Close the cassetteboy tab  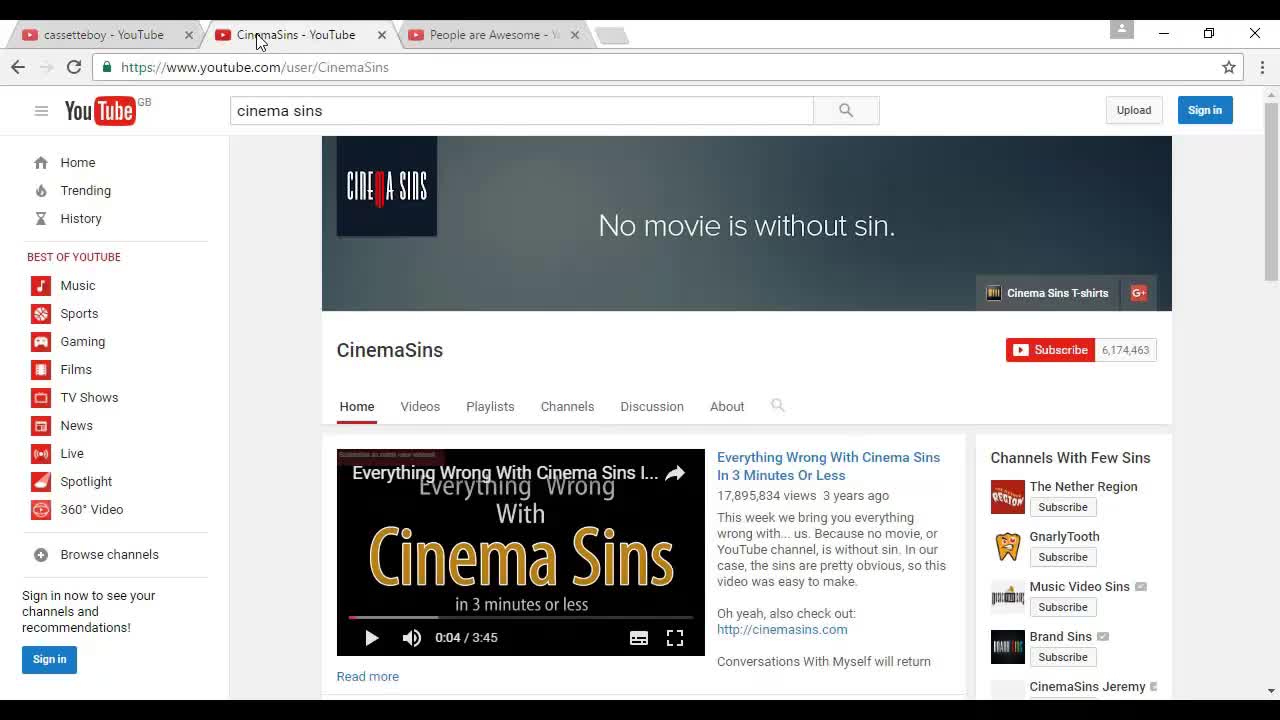tap(189, 35)
